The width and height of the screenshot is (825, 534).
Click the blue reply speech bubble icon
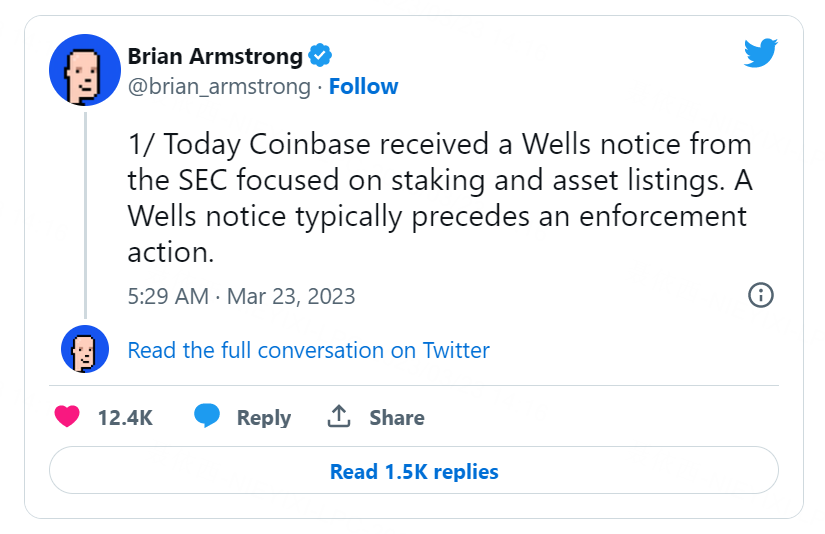207,416
